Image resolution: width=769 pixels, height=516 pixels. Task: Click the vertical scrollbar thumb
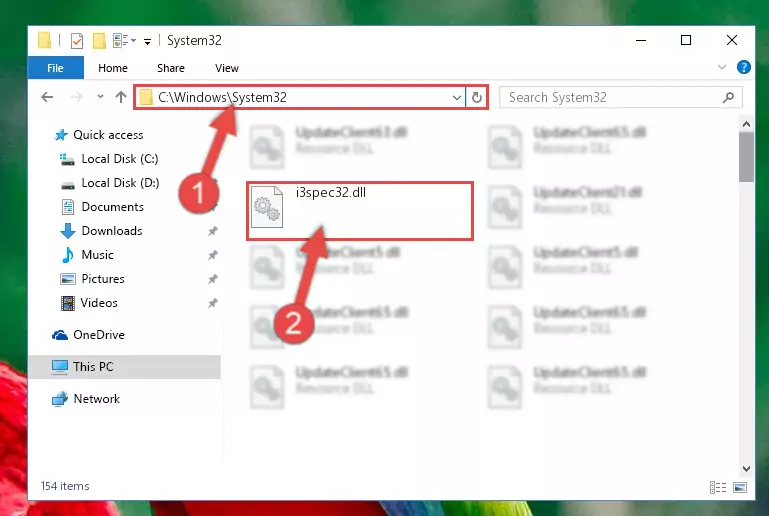click(x=746, y=157)
